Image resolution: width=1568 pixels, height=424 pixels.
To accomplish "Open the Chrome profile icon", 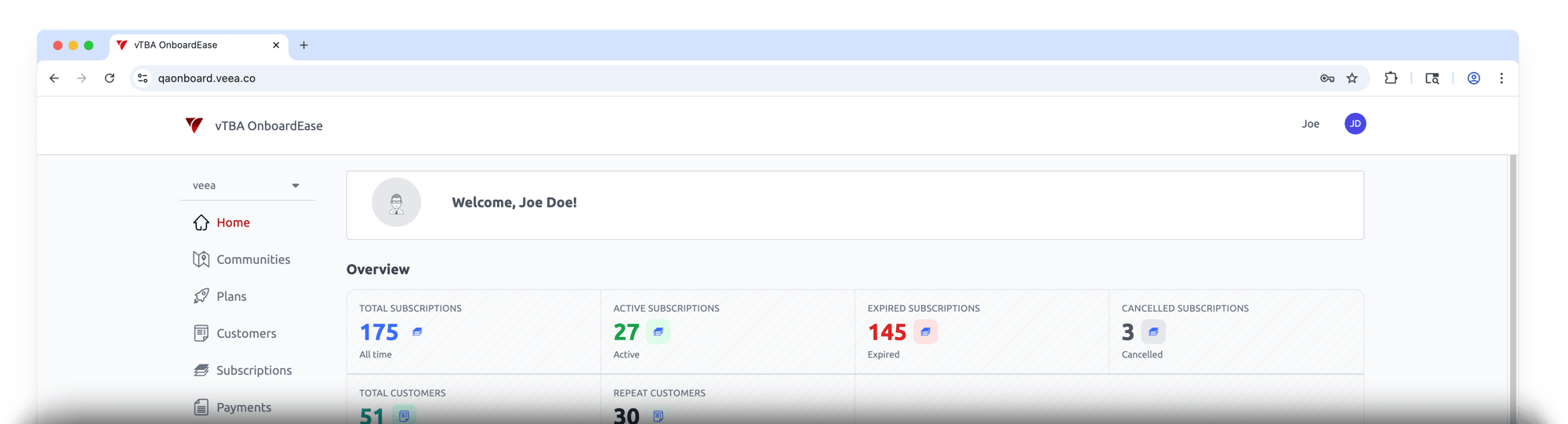I will click(1474, 78).
